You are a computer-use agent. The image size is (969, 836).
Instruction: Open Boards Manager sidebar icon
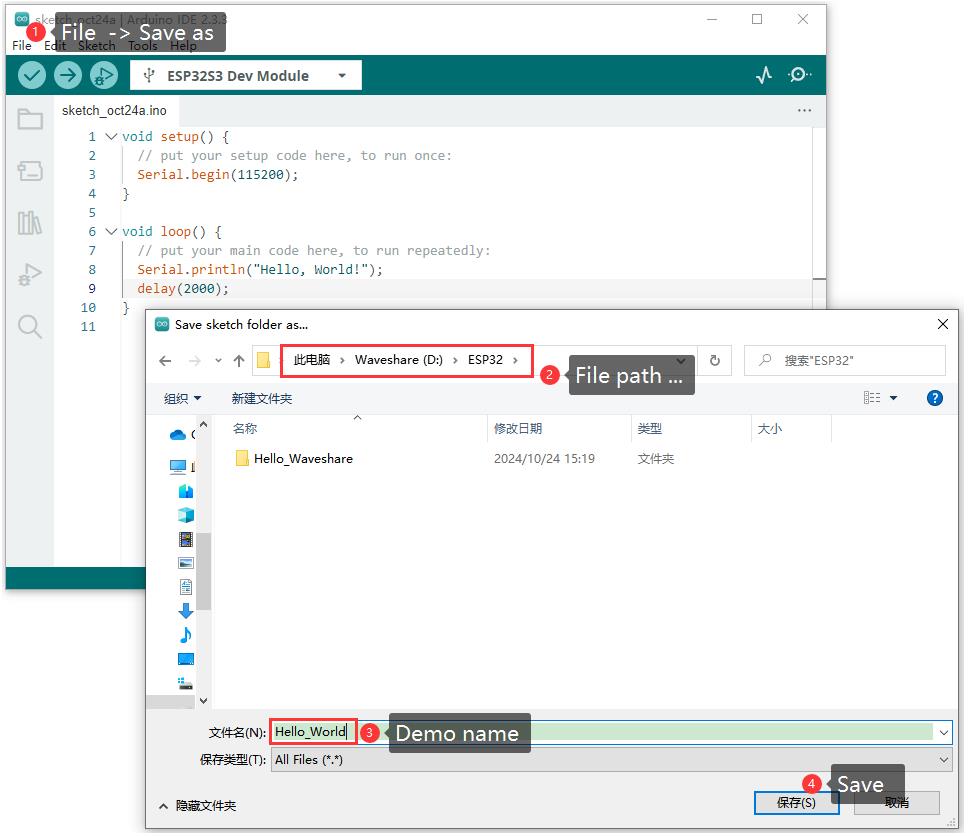tap(30, 171)
